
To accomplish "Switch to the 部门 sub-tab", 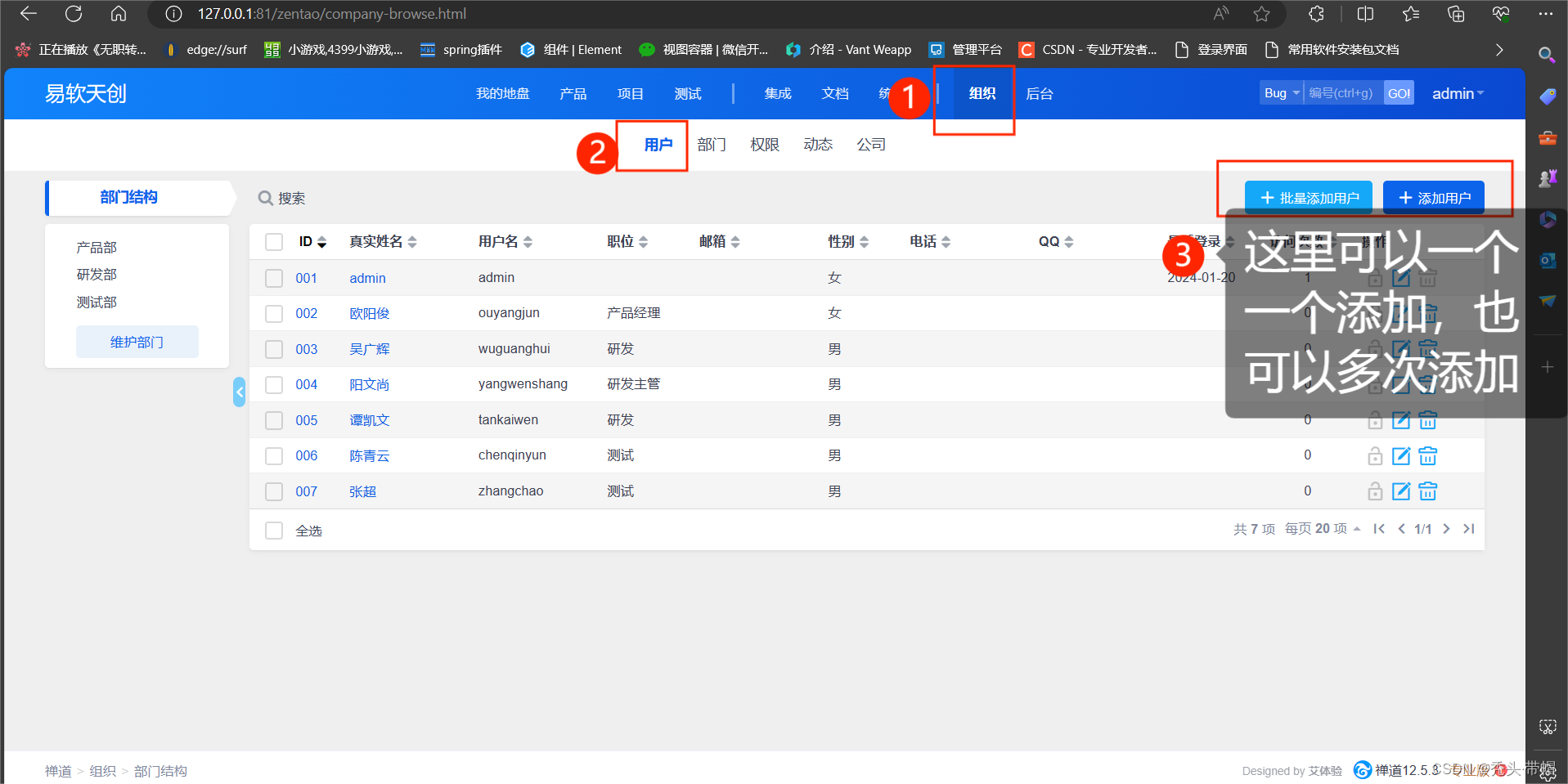I will pos(712,145).
